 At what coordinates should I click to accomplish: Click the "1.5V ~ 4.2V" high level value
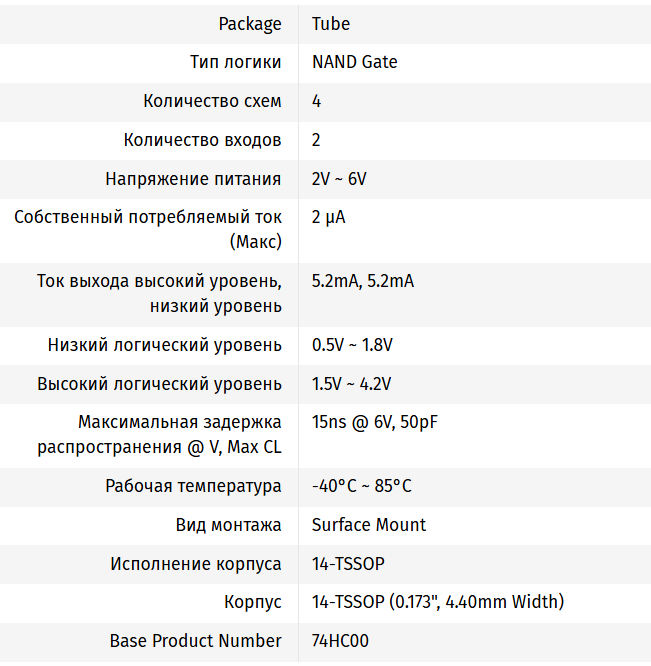(351, 384)
